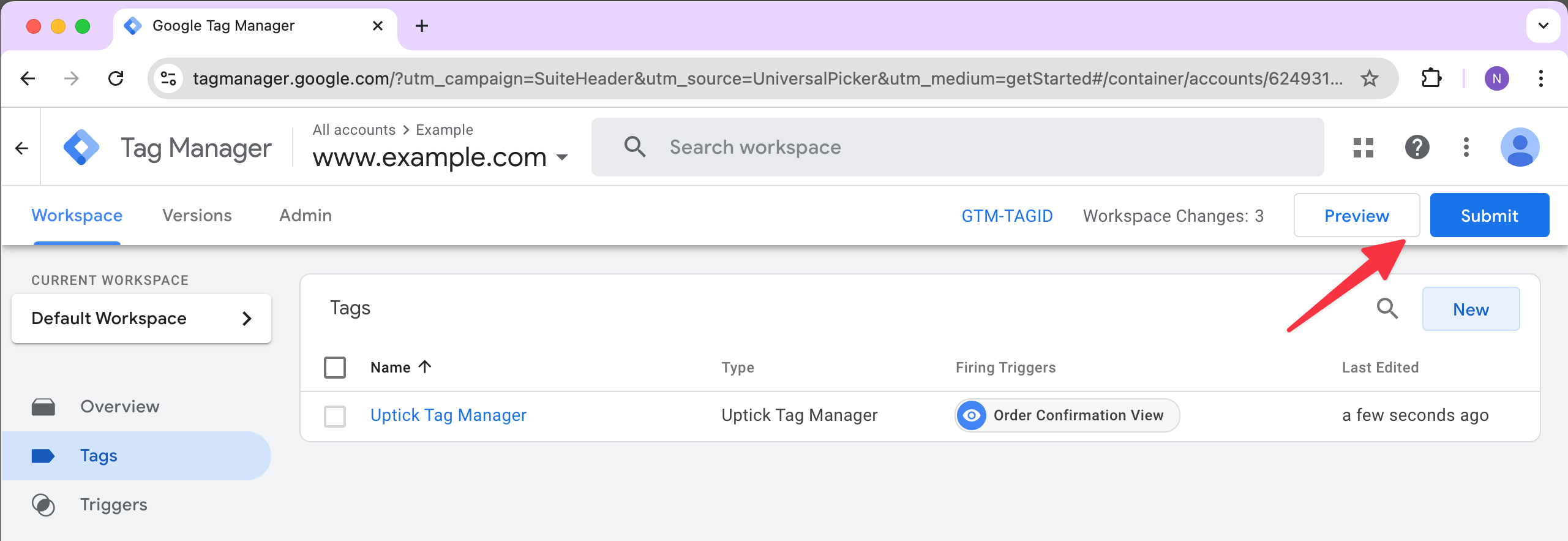
Task: Check the Uptick Tag Manager row checkbox
Action: click(x=335, y=416)
